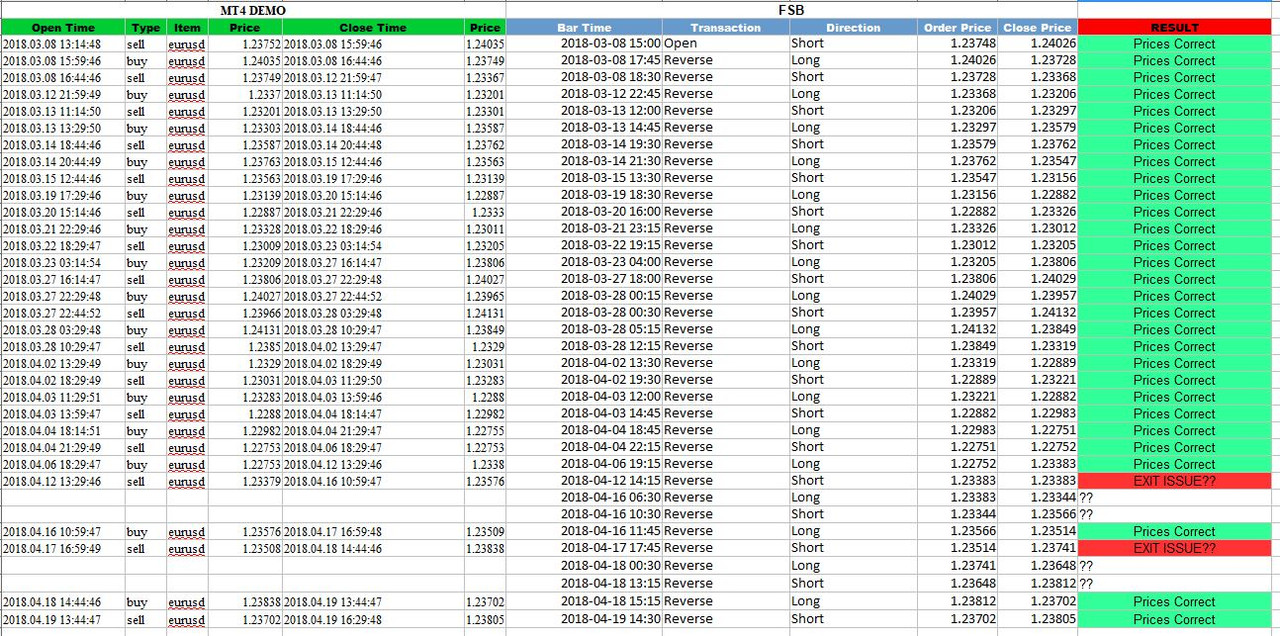Select FSB close price 1.22889

[1053, 363]
